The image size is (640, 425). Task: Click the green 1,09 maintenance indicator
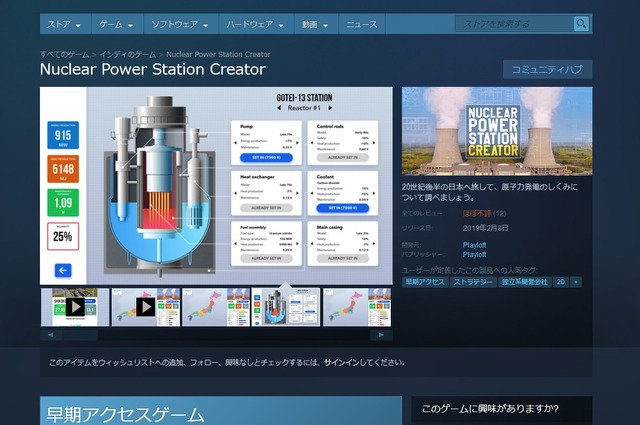click(x=63, y=202)
